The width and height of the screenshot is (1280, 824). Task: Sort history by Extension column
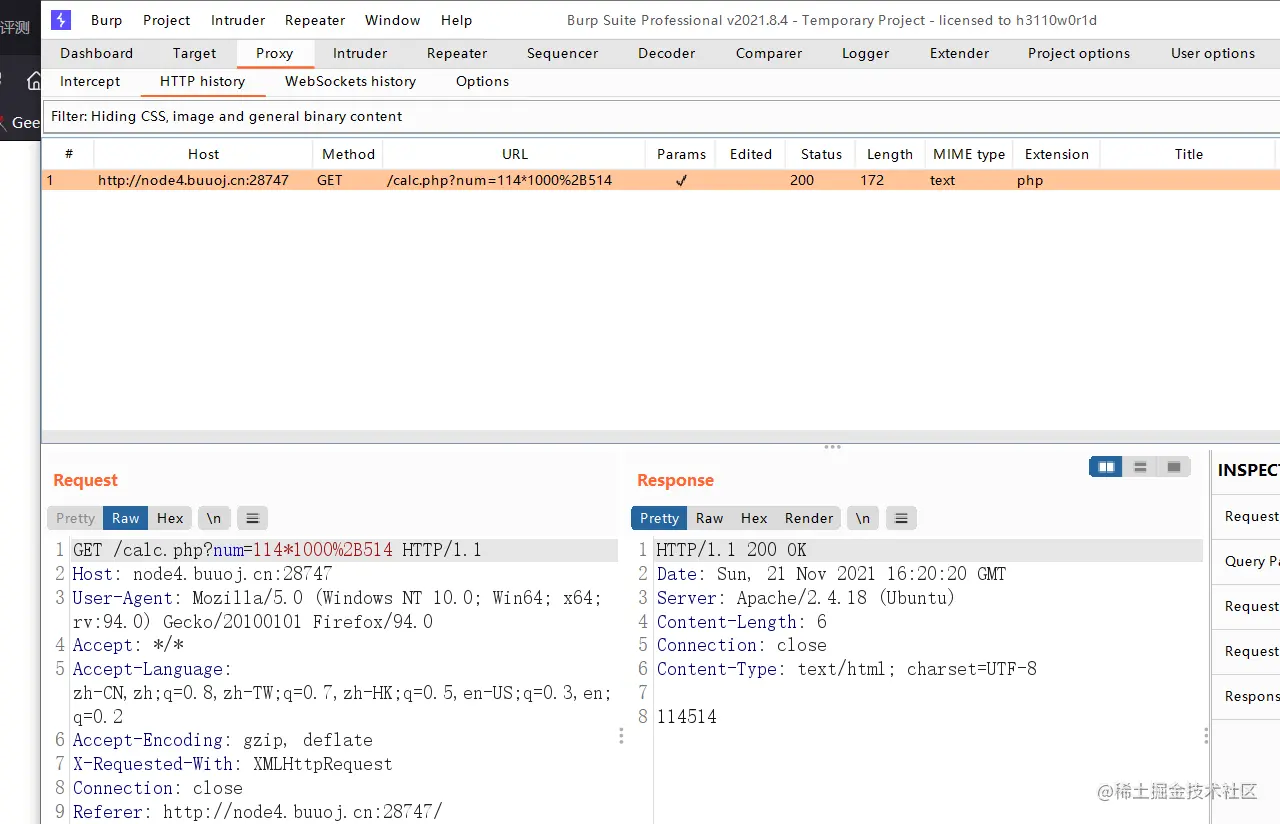pos(1056,154)
